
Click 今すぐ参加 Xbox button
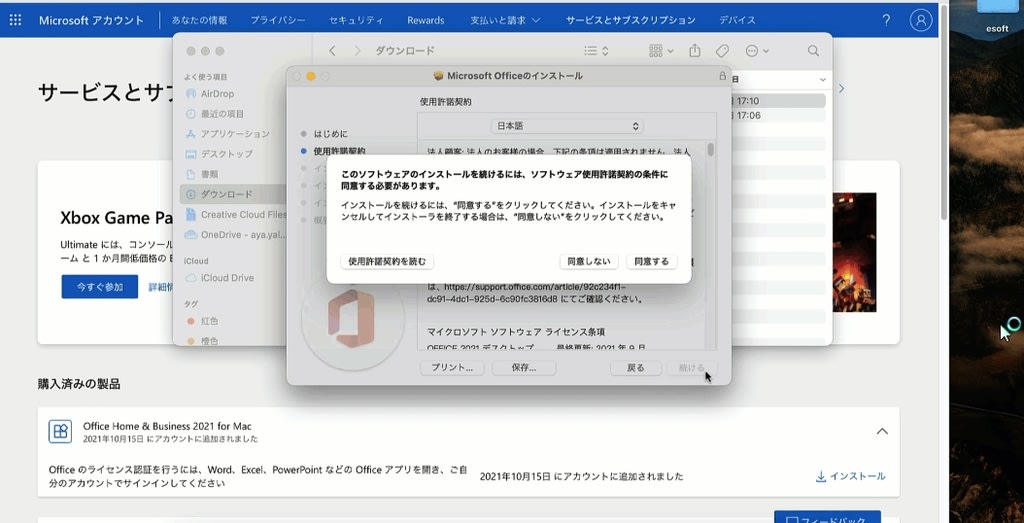click(x=100, y=287)
